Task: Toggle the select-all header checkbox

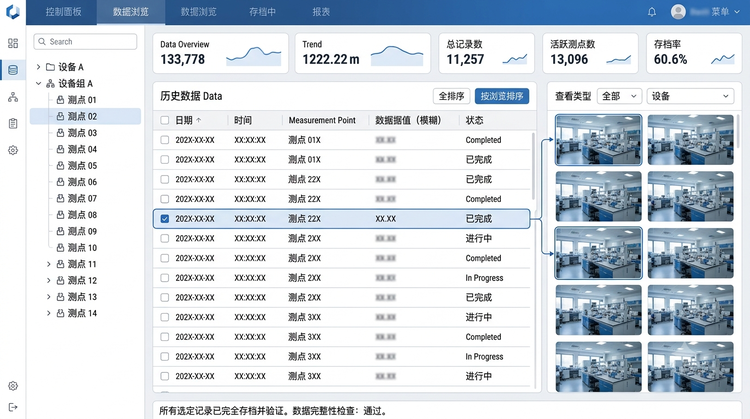Action: [x=165, y=121]
